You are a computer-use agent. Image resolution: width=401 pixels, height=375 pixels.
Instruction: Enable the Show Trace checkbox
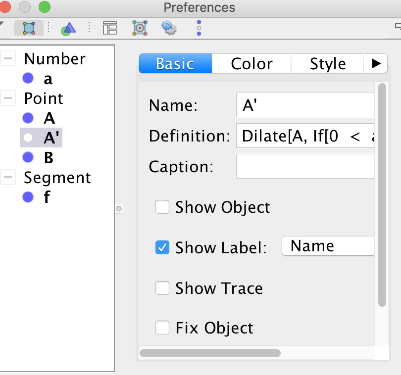[162, 288]
